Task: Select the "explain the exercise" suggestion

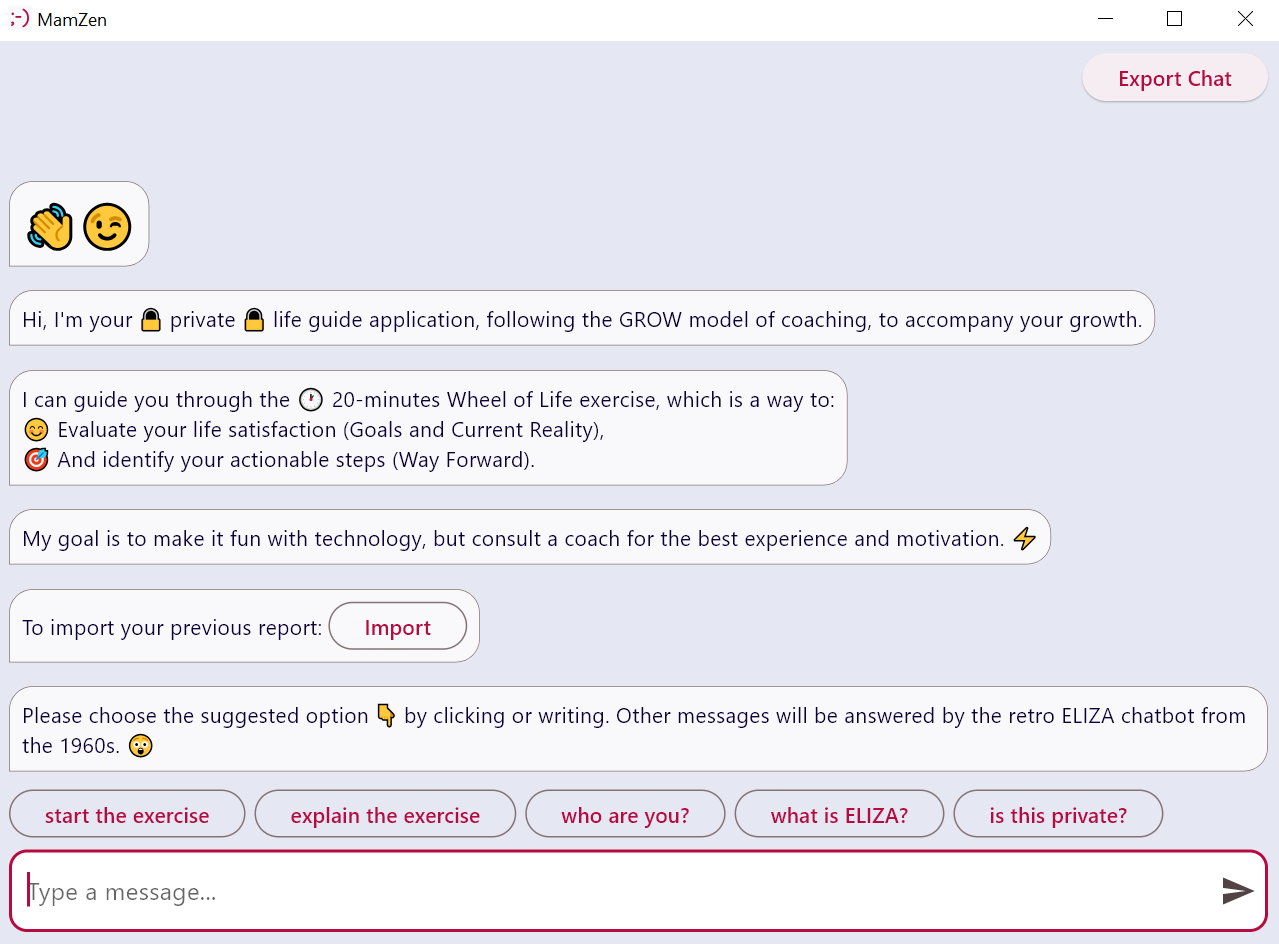Action: coord(385,815)
